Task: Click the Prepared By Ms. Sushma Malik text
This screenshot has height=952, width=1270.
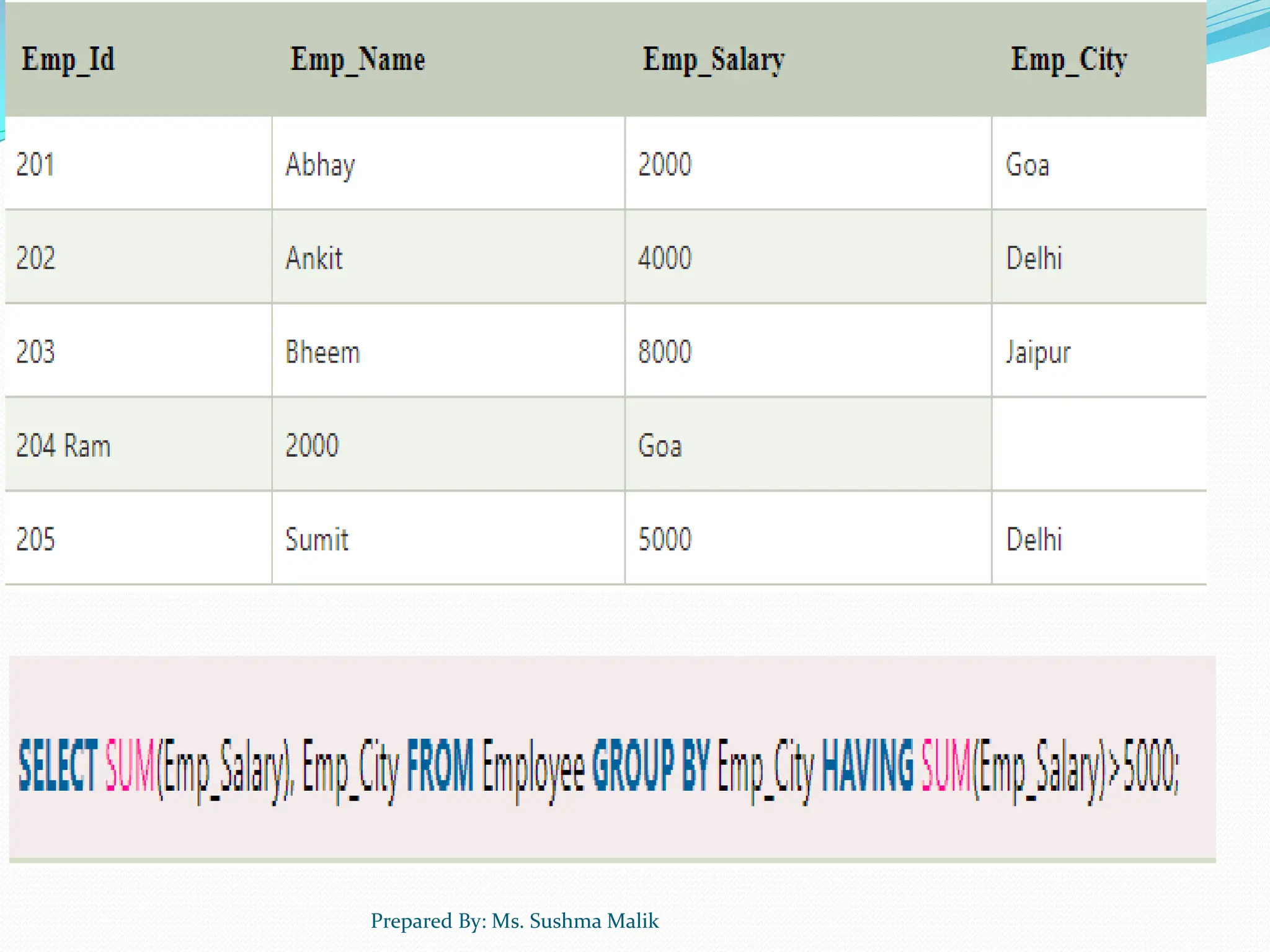Action: coord(514,921)
